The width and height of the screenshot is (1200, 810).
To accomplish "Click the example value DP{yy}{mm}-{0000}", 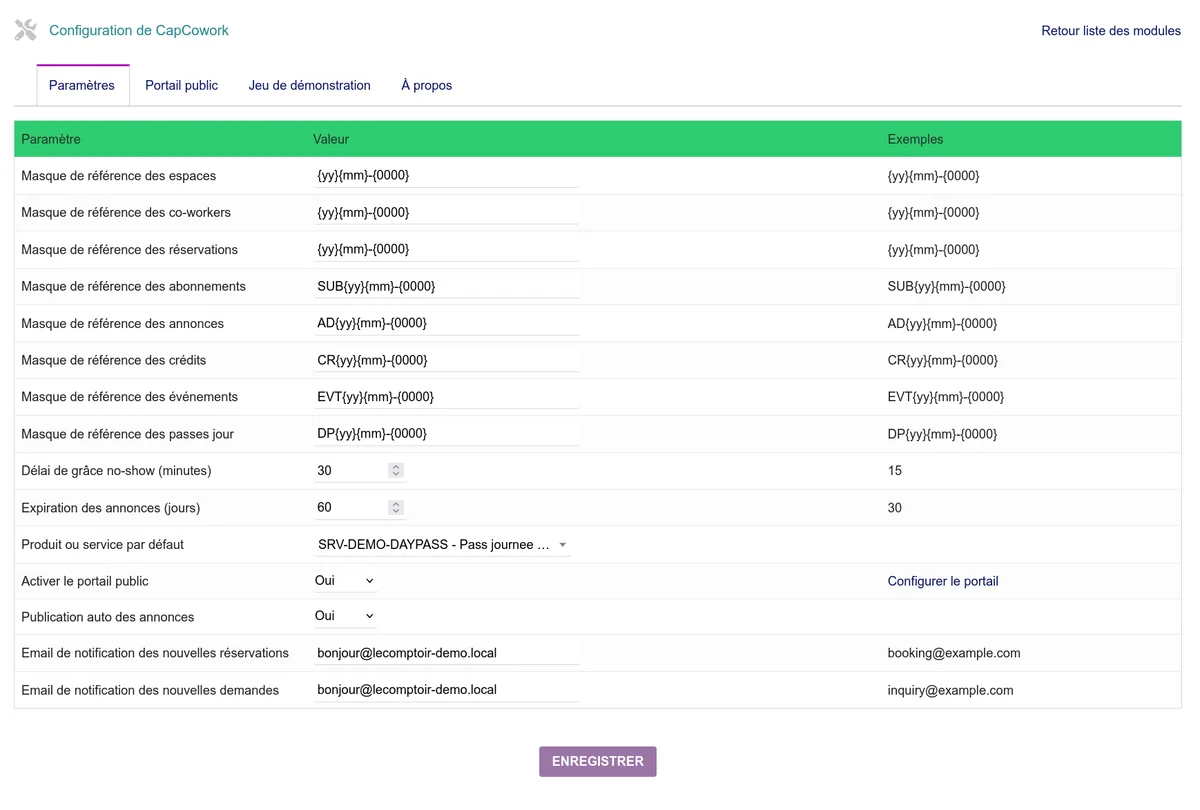I will pos(942,434).
